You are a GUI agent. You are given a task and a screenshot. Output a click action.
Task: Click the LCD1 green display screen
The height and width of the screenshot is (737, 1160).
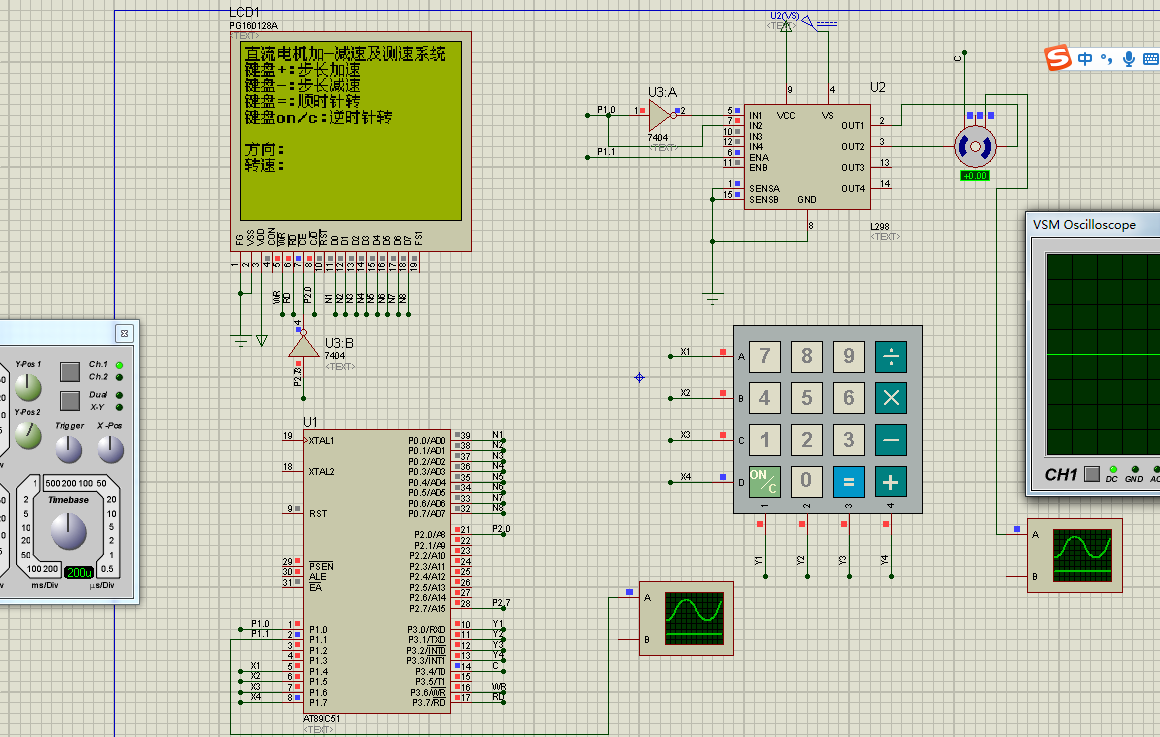point(351,131)
